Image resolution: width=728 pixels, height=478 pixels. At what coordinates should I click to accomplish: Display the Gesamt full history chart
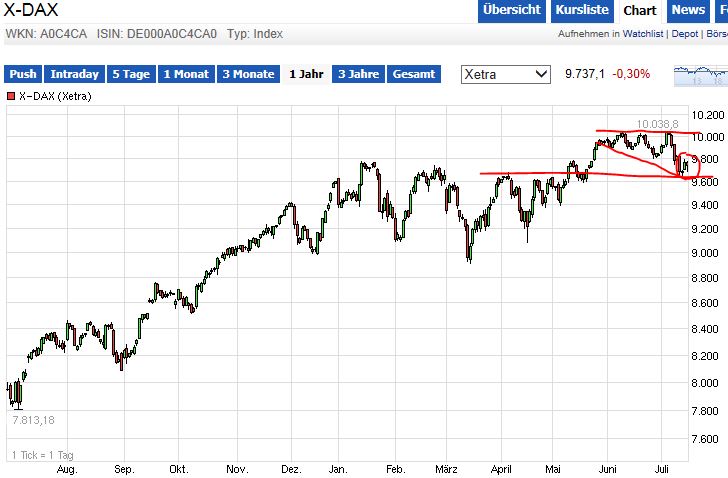(x=413, y=74)
